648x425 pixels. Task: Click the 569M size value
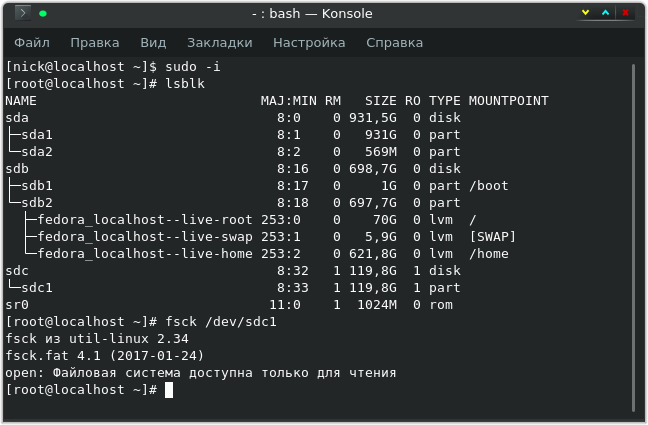tap(381, 152)
